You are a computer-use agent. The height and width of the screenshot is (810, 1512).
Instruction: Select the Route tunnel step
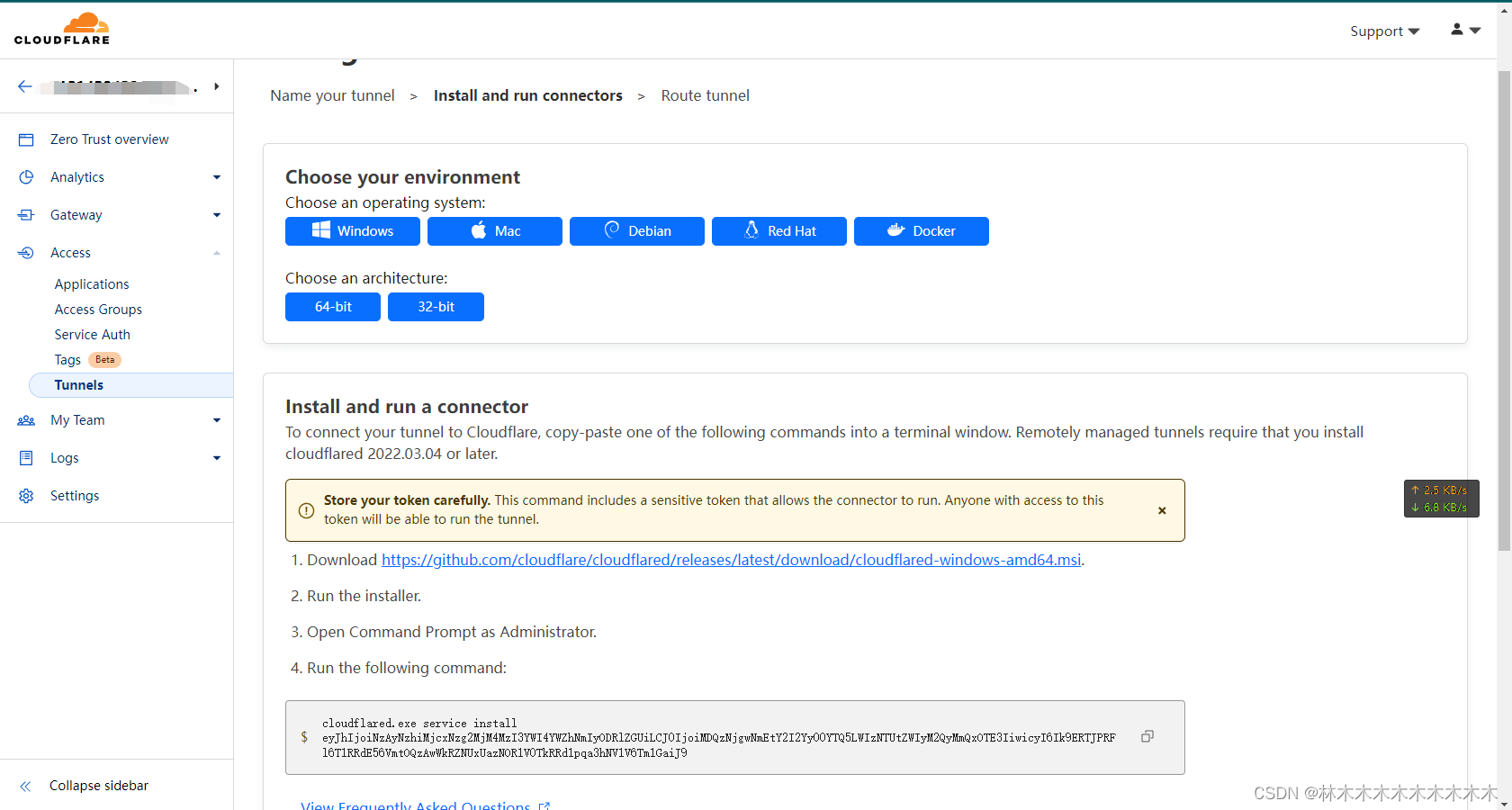coord(706,95)
